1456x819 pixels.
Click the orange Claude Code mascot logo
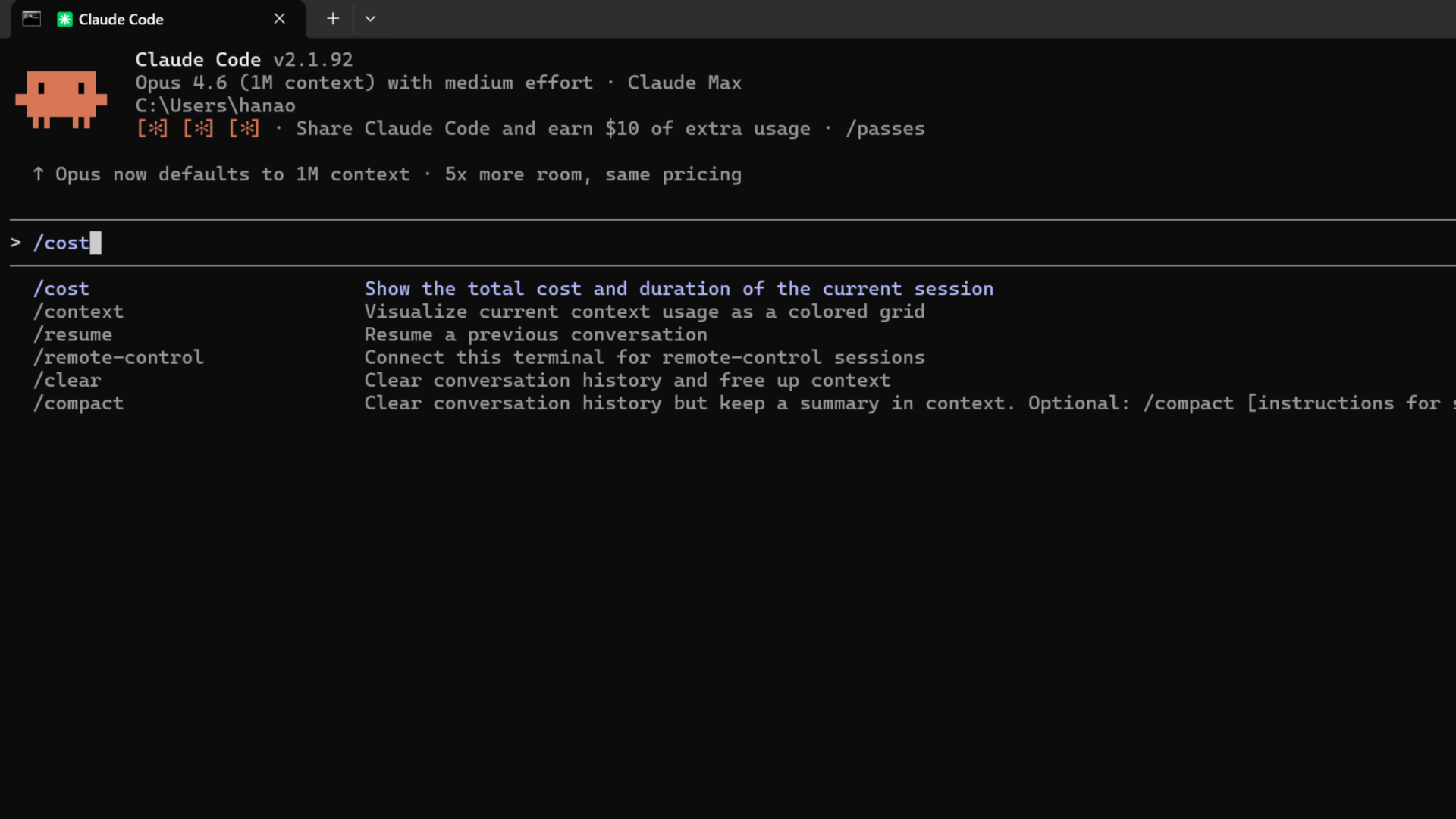click(x=61, y=99)
